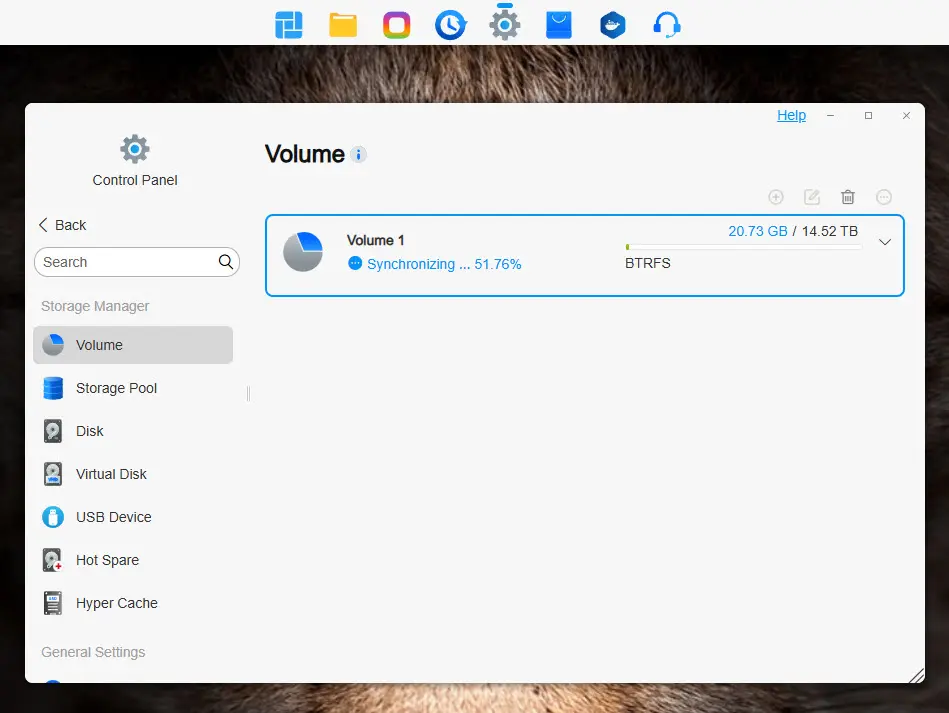This screenshot has height=713, width=949.
Task: Click the sidebar splitter handle
Action: point(248,393)
